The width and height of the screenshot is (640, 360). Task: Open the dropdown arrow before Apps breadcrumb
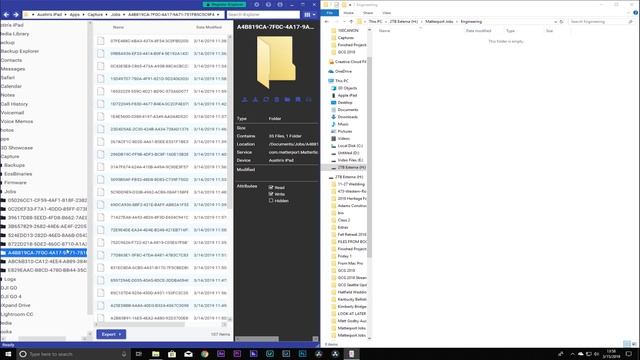(66, 15)
